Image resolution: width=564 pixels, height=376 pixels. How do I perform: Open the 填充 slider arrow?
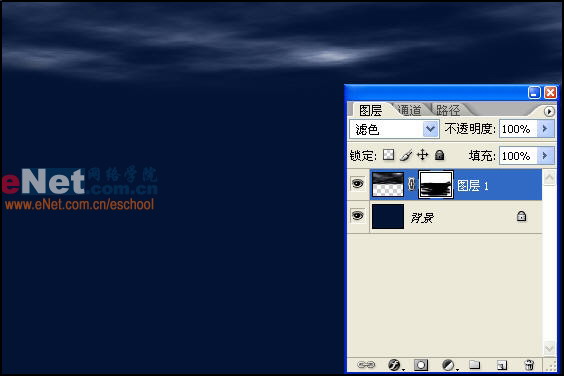coord(545,155)
